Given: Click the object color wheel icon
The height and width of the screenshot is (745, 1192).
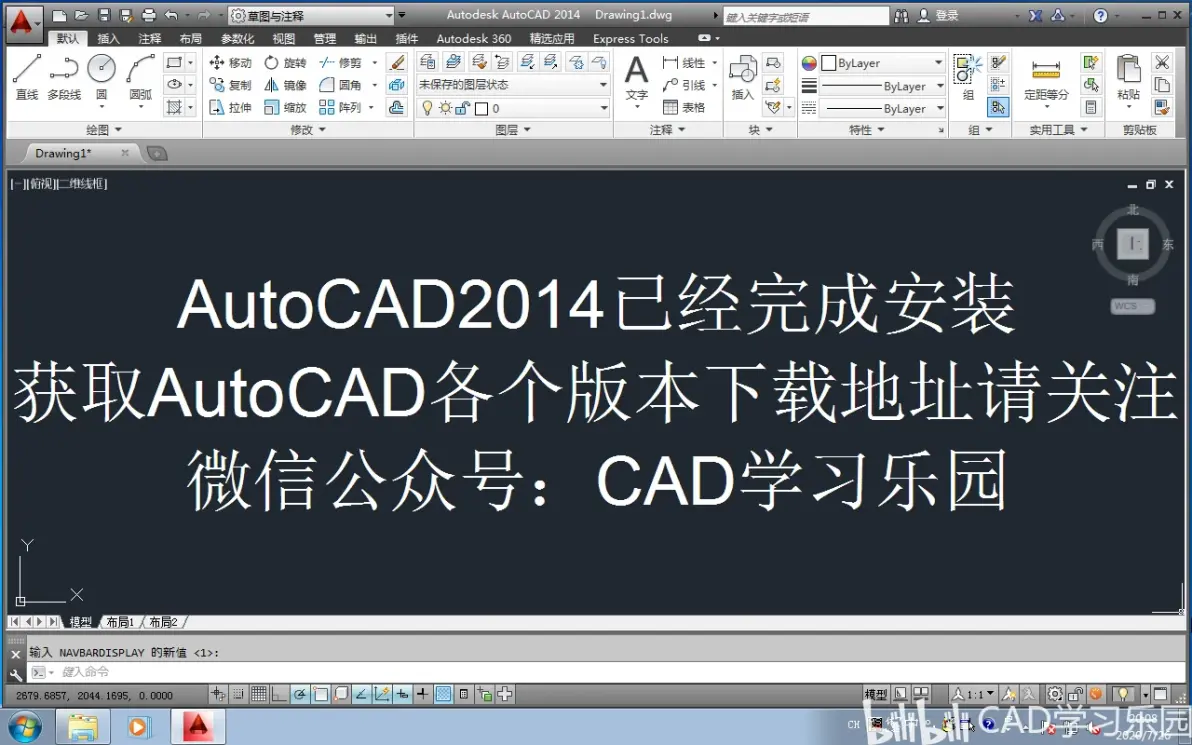Looking at the screenshot, I should click(x=809, y=63).
